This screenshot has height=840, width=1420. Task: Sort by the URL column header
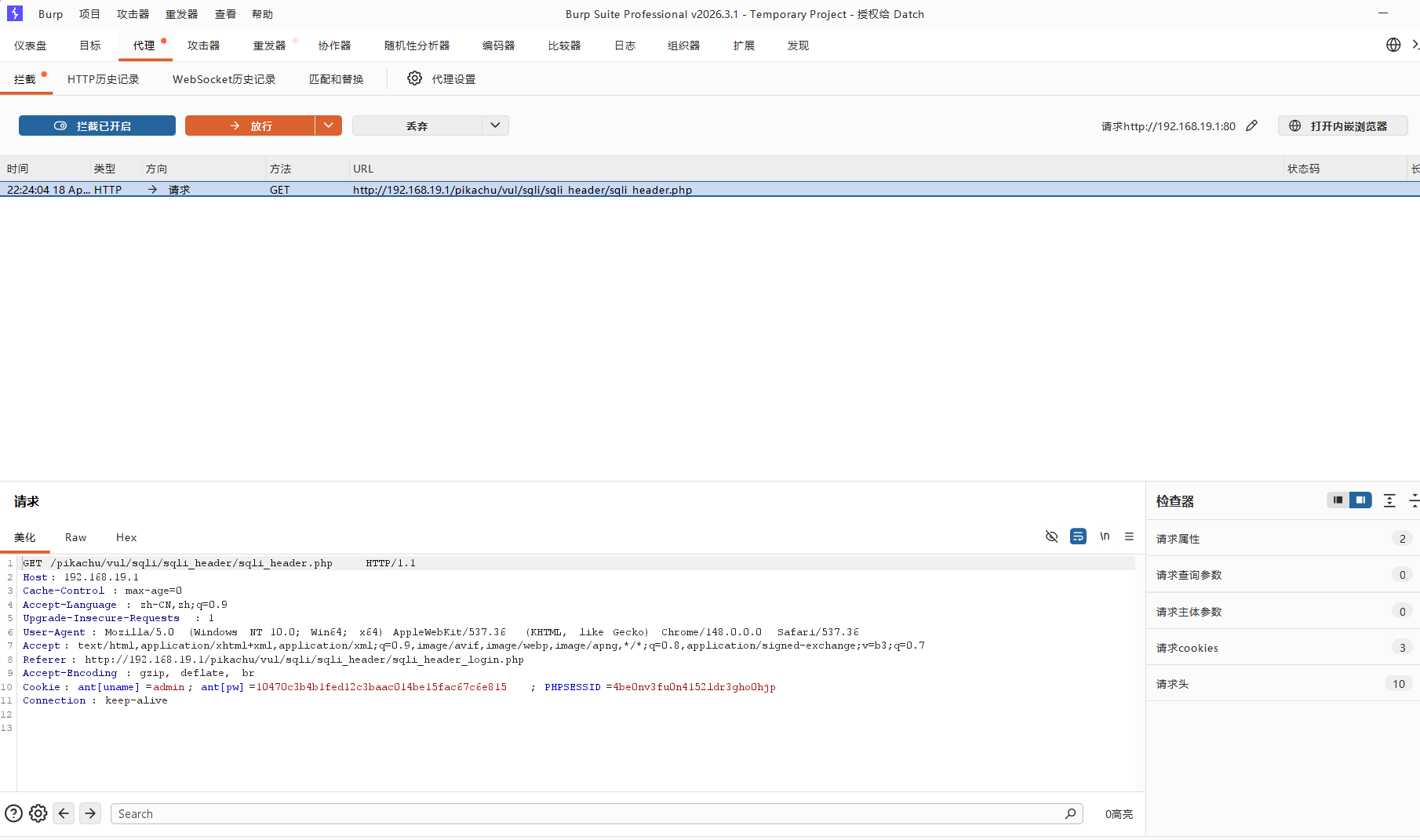coord(816,169)
